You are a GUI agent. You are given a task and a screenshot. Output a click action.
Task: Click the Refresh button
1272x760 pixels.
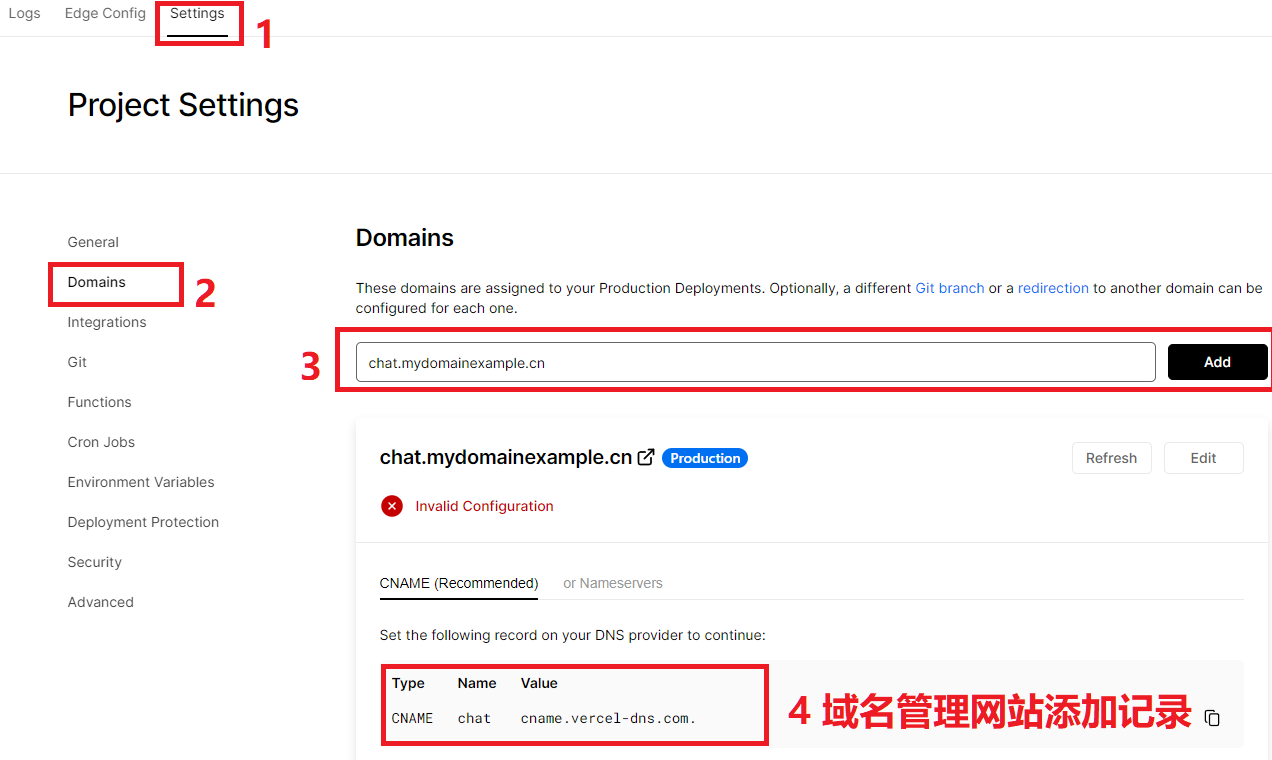pyautogui.click(x=1111, y=458)
